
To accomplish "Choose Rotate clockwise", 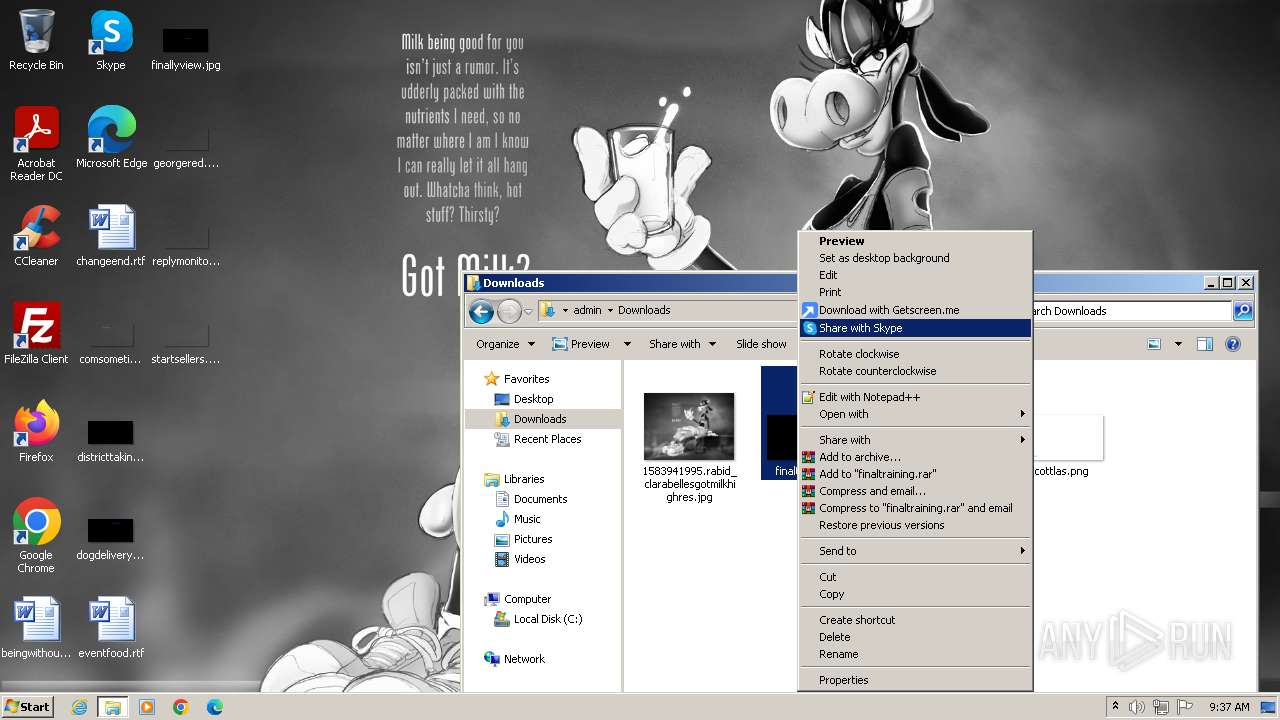I will tap(915, 354).
